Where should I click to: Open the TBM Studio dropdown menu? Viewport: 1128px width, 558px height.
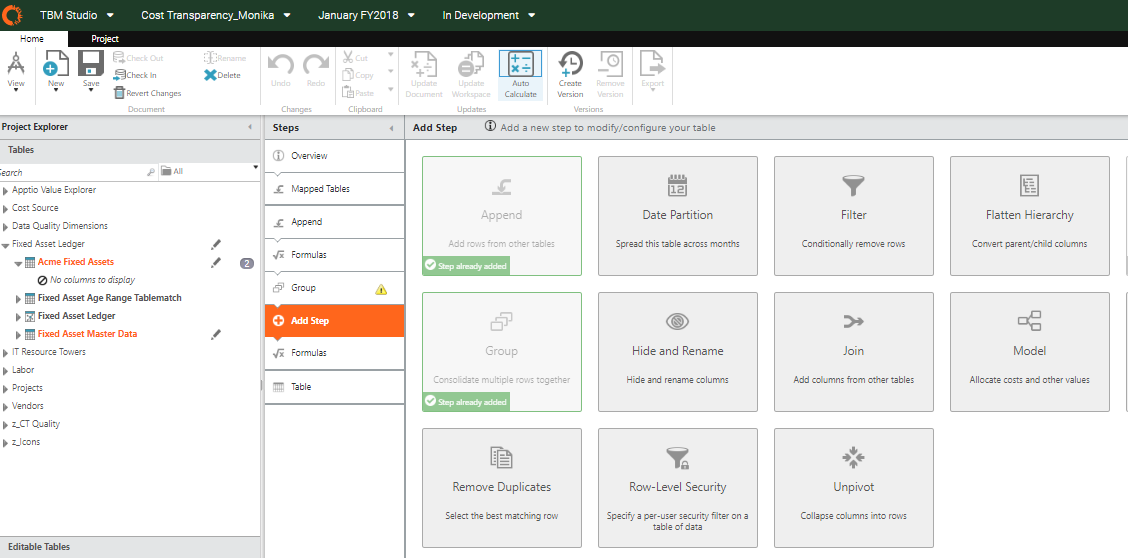pos(77,15)
